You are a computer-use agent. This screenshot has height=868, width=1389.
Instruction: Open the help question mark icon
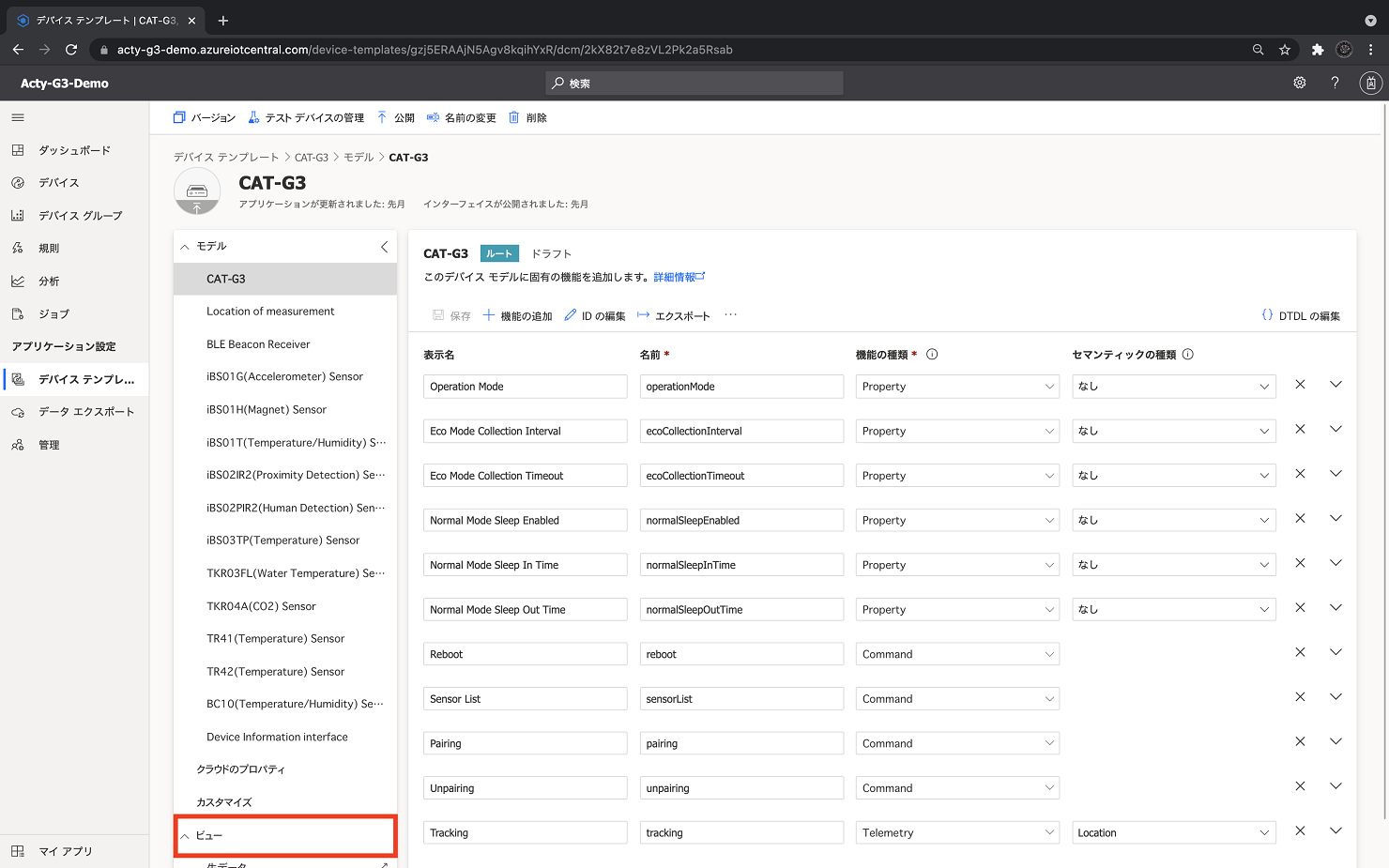click(1335, 83)
